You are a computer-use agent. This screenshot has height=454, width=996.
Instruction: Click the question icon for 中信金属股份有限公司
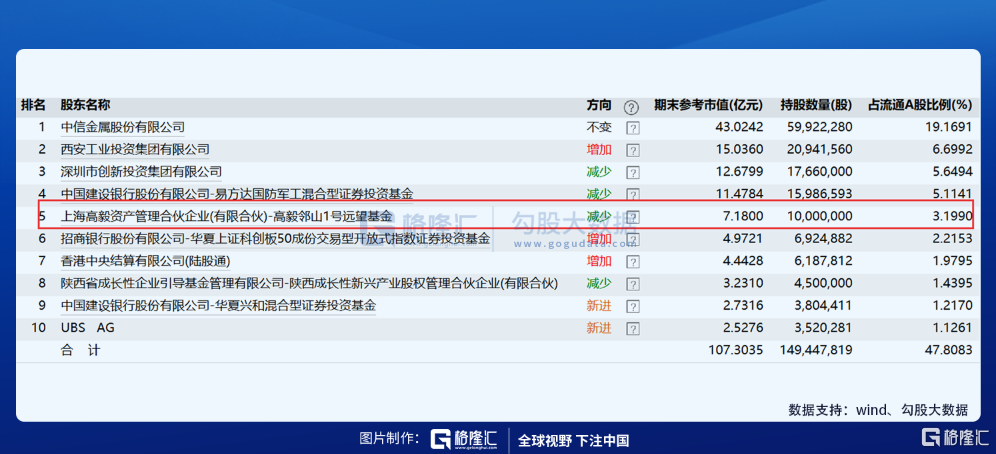(633, 128)
